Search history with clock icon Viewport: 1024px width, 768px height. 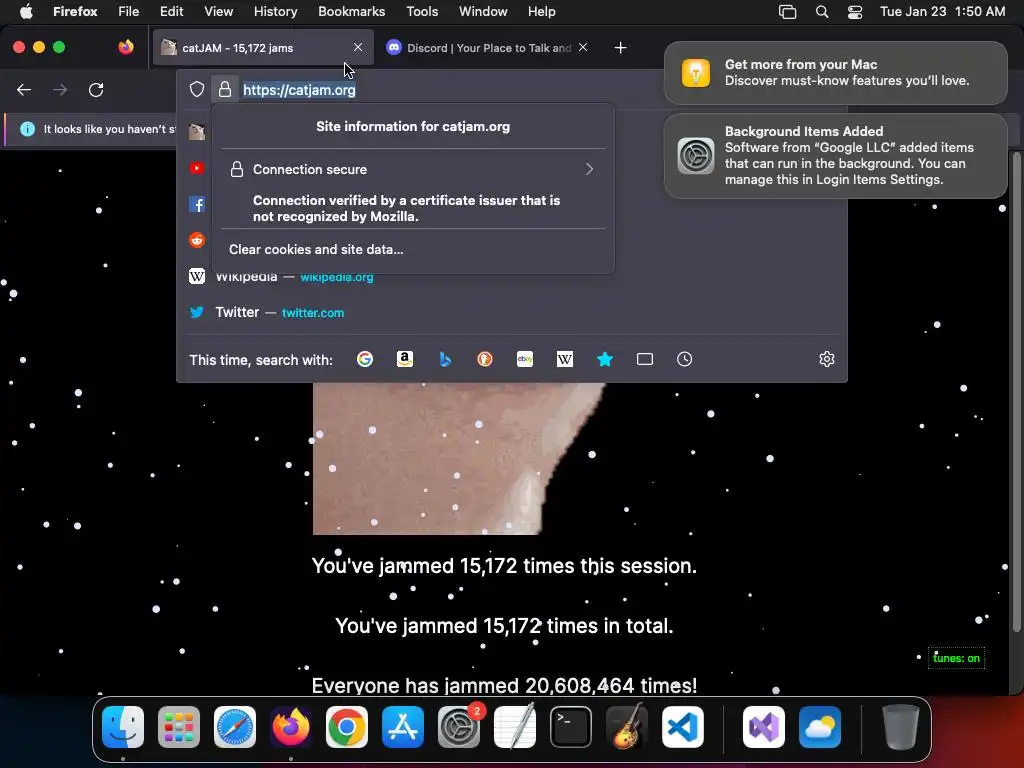pos(684,359)
